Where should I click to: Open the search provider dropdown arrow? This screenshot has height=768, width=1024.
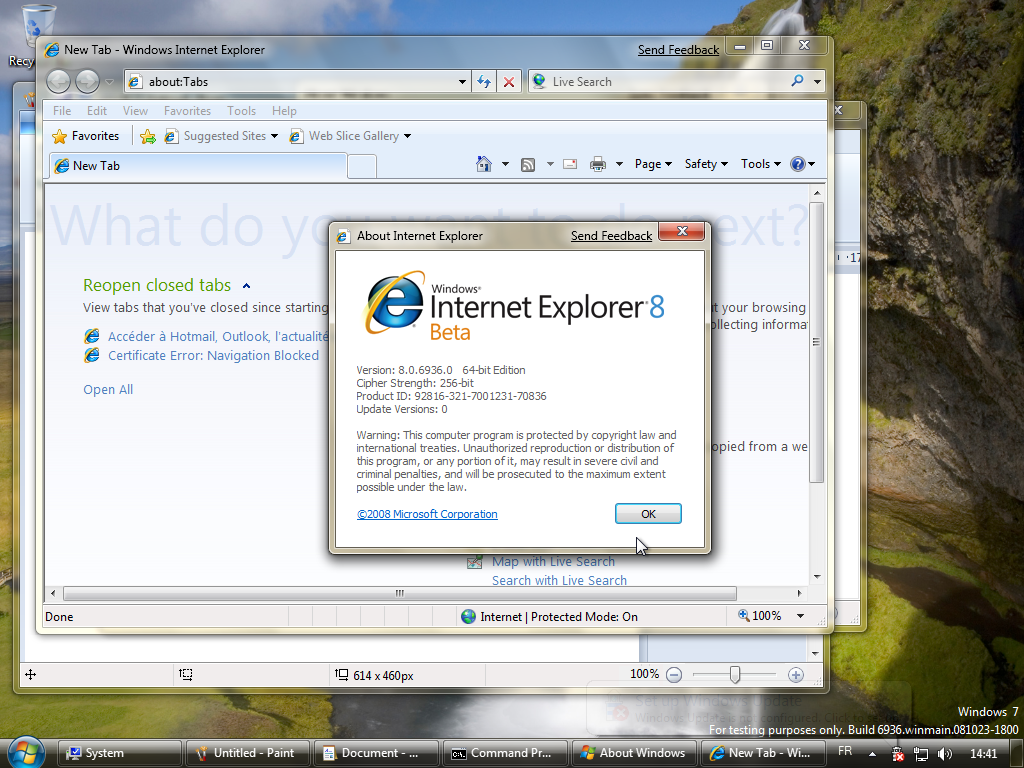(817, 82)
